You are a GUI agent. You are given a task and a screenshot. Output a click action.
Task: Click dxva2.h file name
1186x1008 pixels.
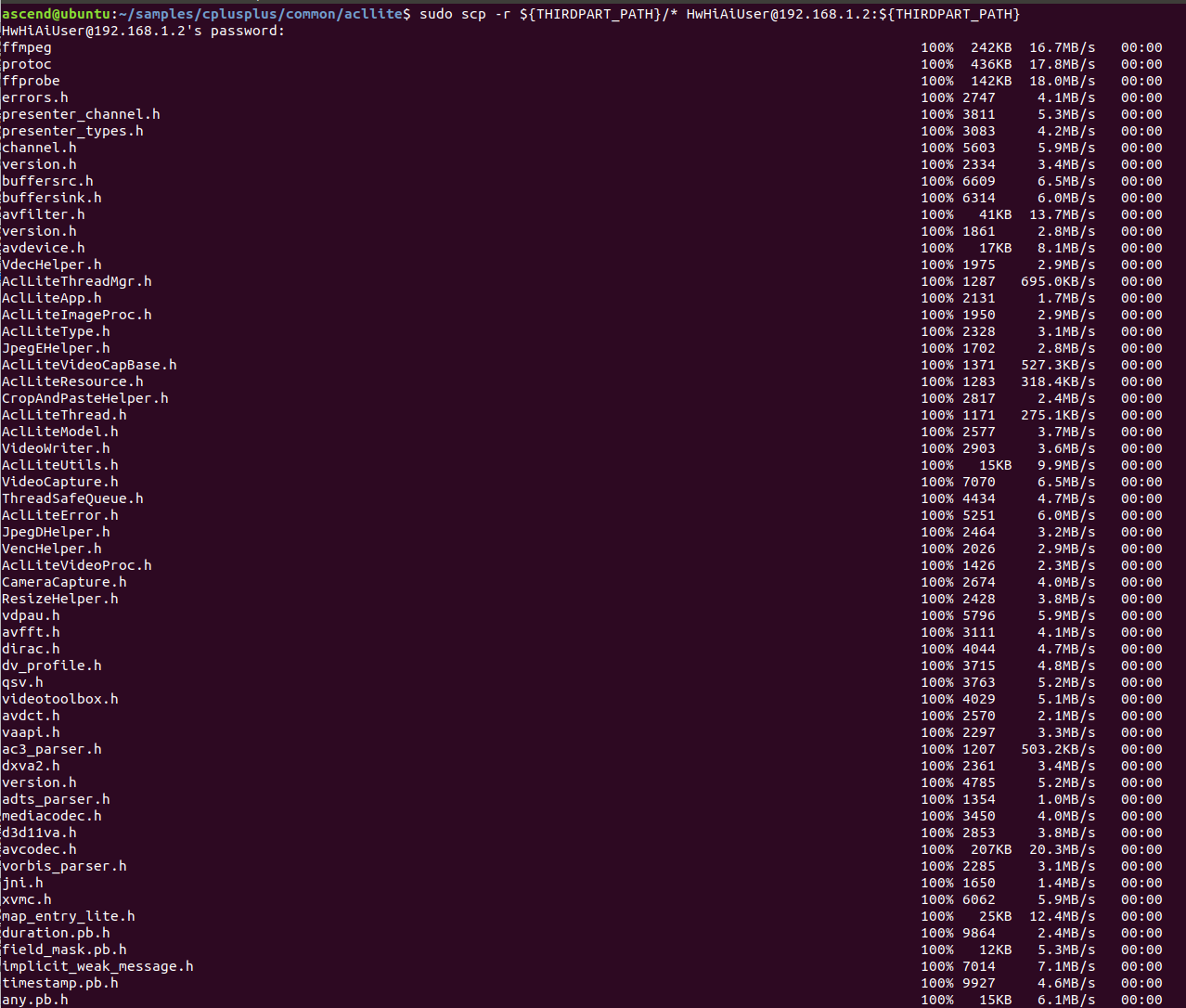(x=31, y=766)
